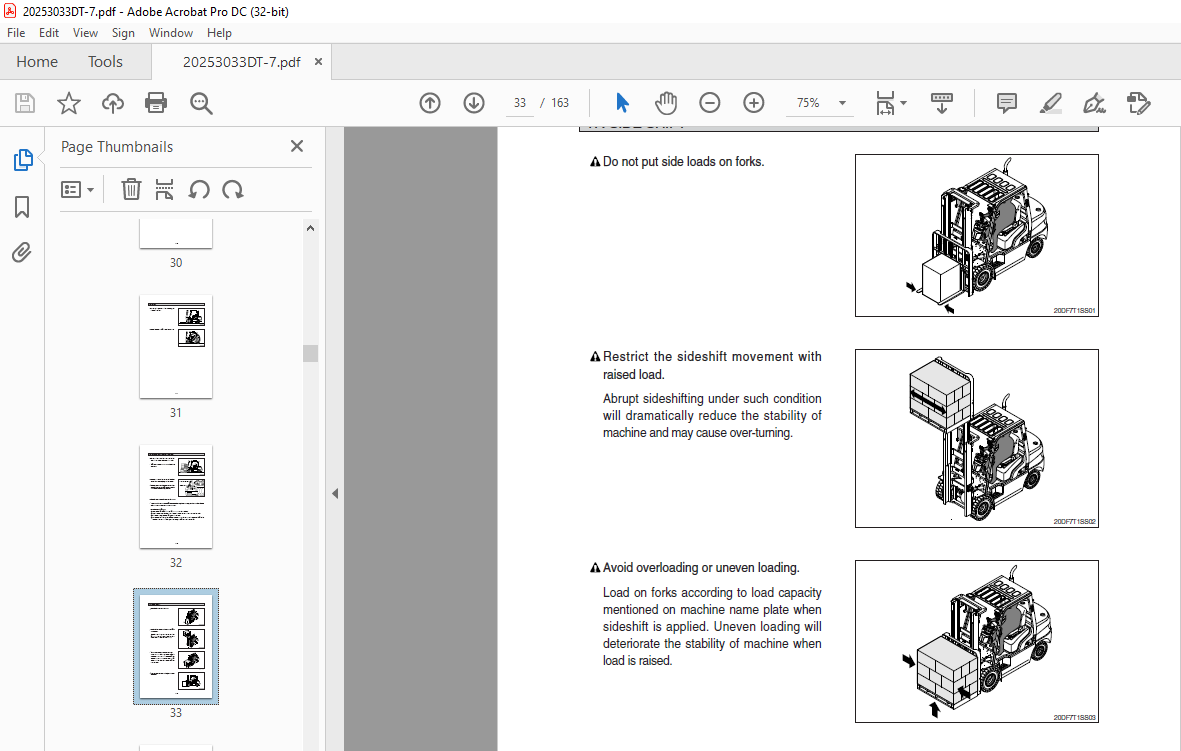Open the Edit menu
Viewport: 1181px width, 751px height.
[49, 33]
